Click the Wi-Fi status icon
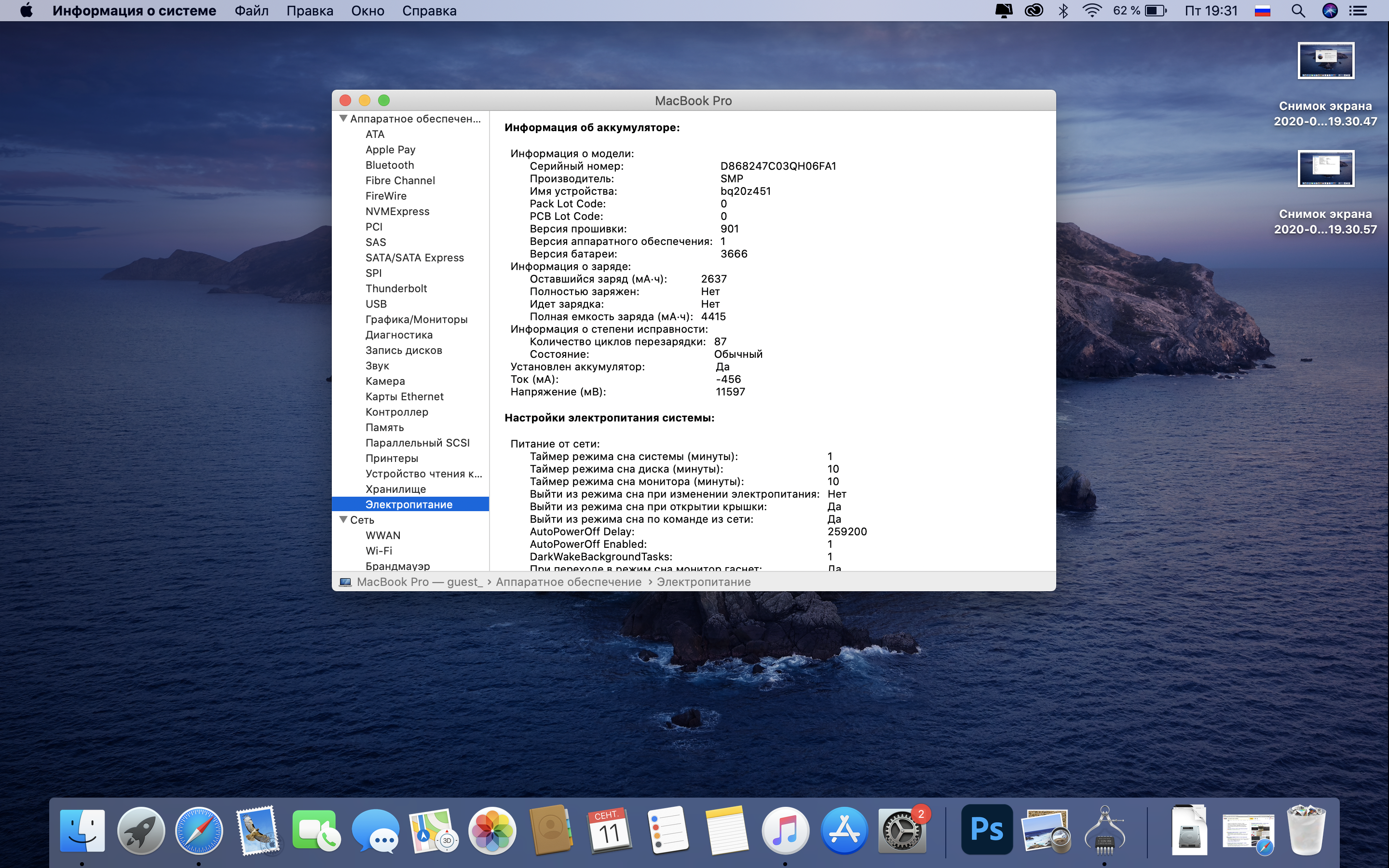Viewport: 1389px width, 868px height. click(x=1092, y=10)
